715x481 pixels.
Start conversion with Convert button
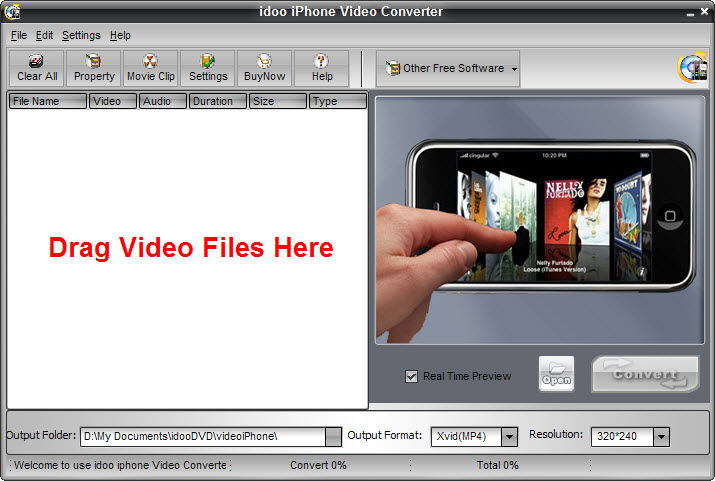[645, 374]
